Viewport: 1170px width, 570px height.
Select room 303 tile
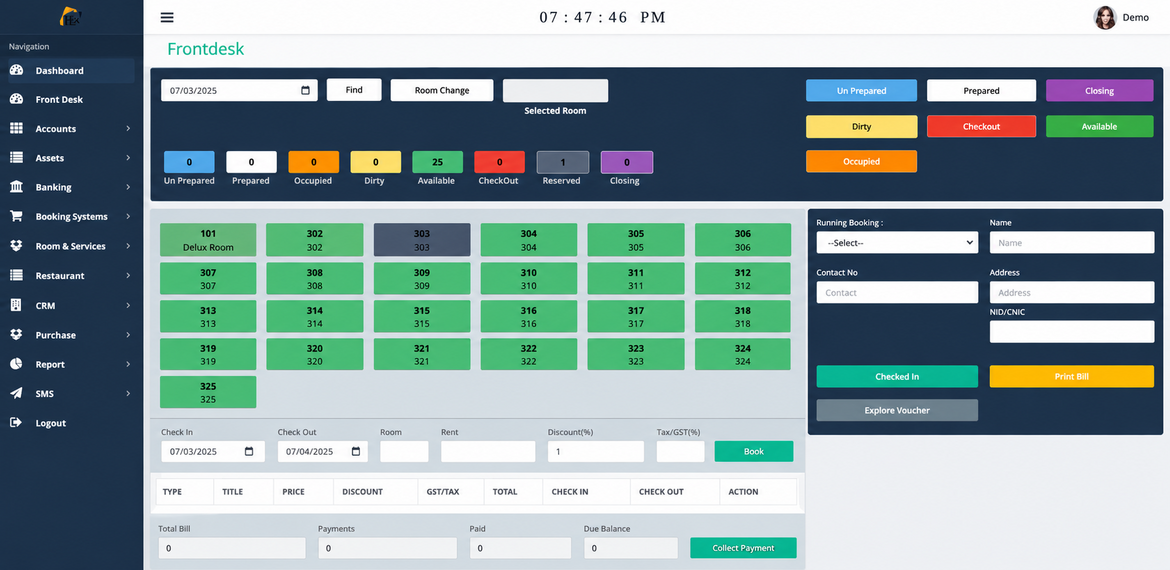point(422,239)
